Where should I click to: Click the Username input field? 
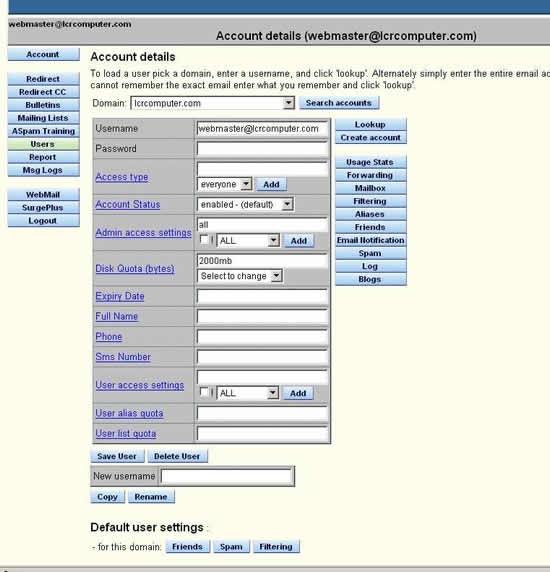coord(262,129)
